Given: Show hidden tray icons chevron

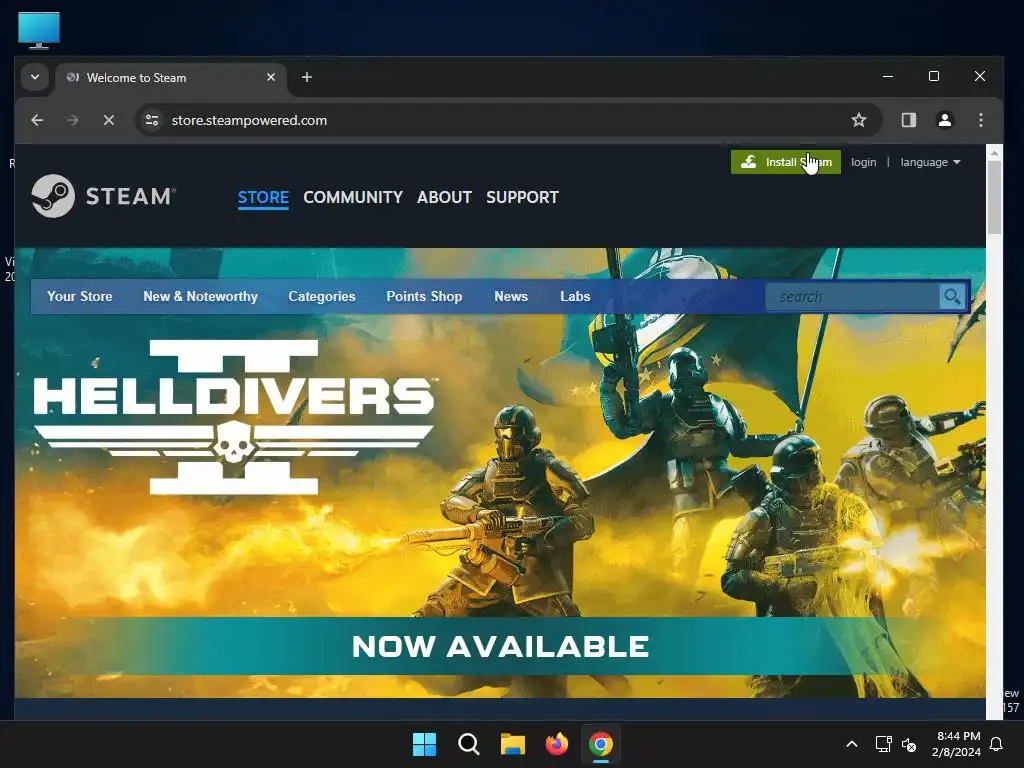Looking at the screenshot, I should 852,744.
